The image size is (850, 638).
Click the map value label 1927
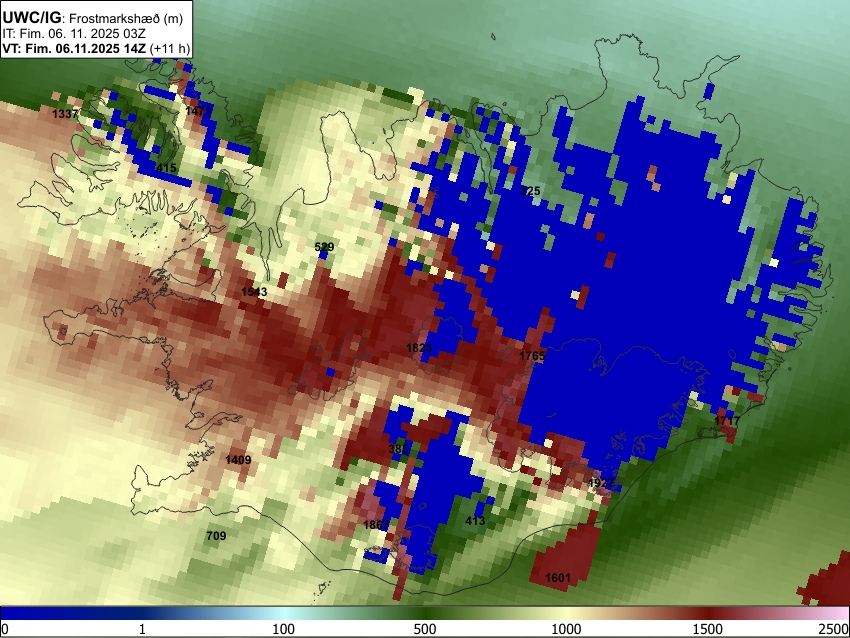point(601,483)
